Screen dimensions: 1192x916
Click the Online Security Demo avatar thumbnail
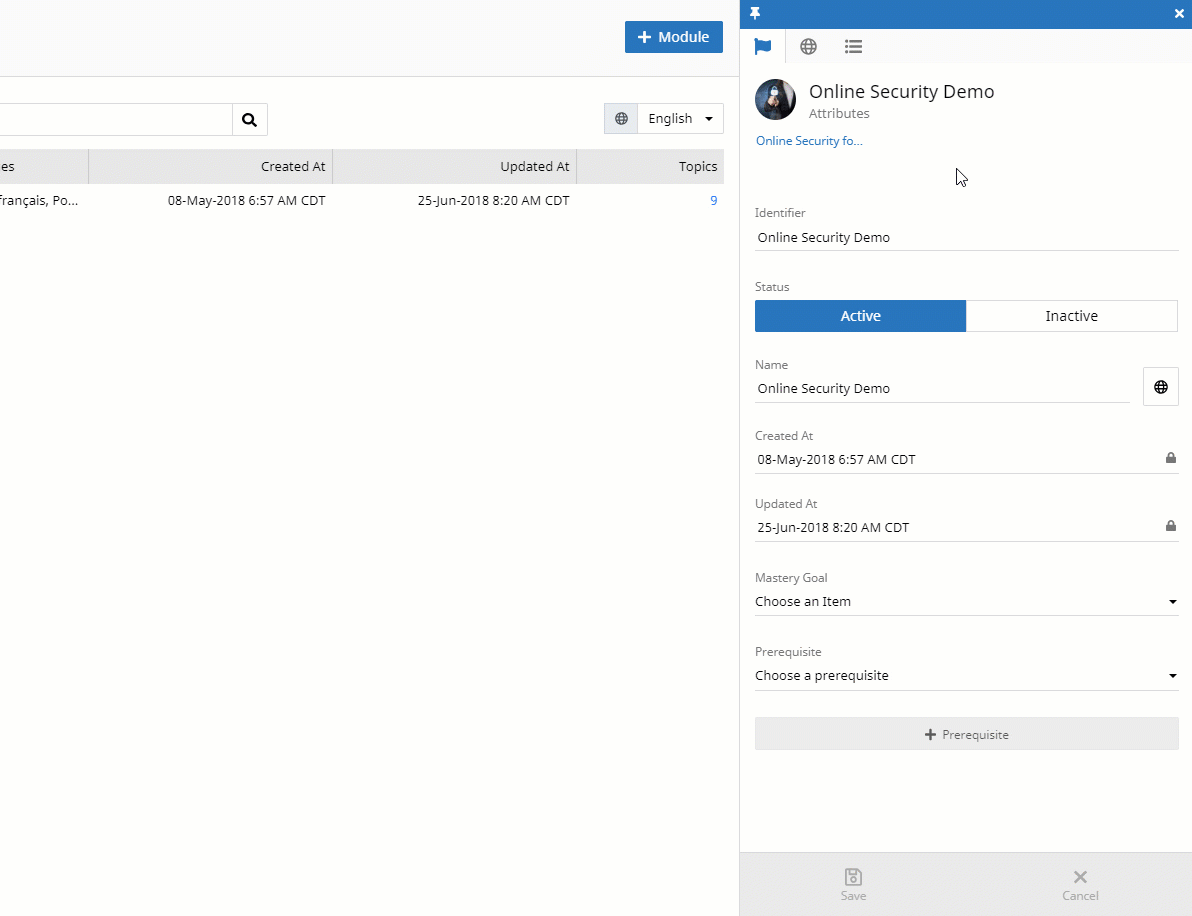click(775, 100)
